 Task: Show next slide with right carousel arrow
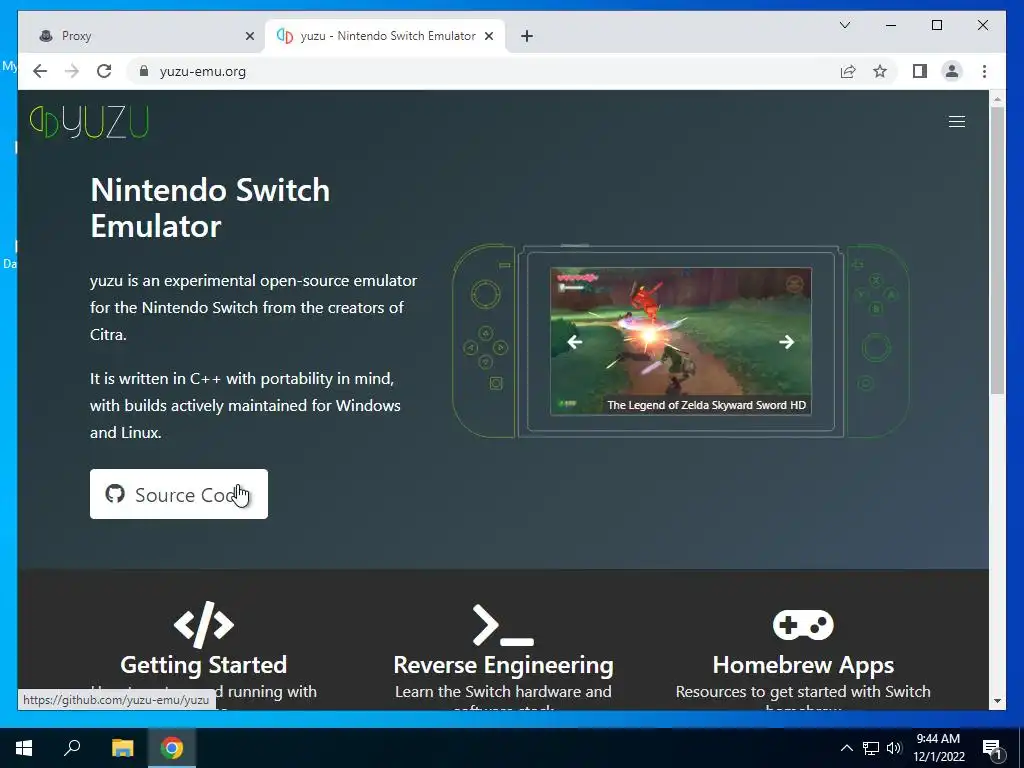(786, 342)
